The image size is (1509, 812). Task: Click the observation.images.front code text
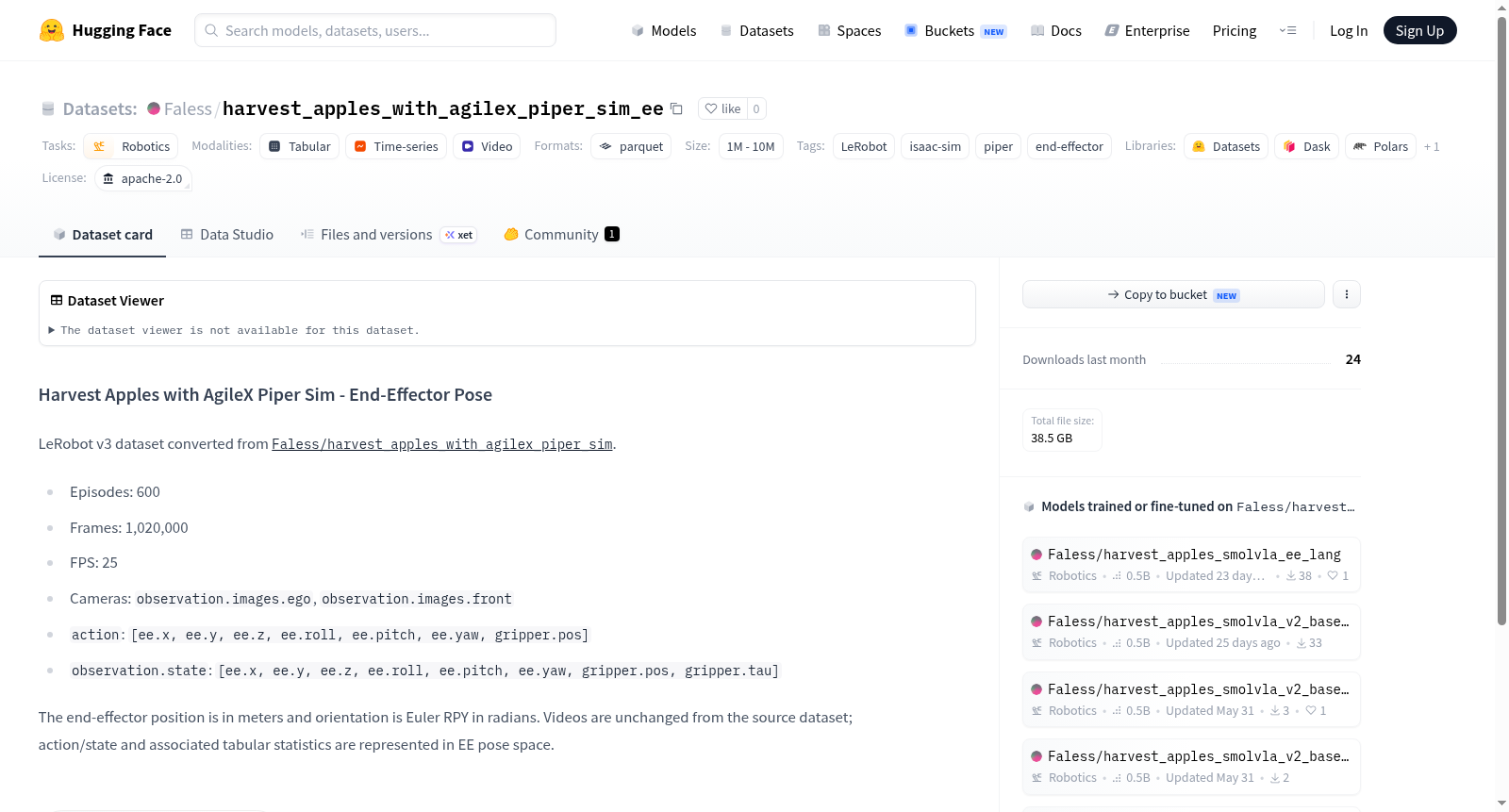tap(417, 599)
